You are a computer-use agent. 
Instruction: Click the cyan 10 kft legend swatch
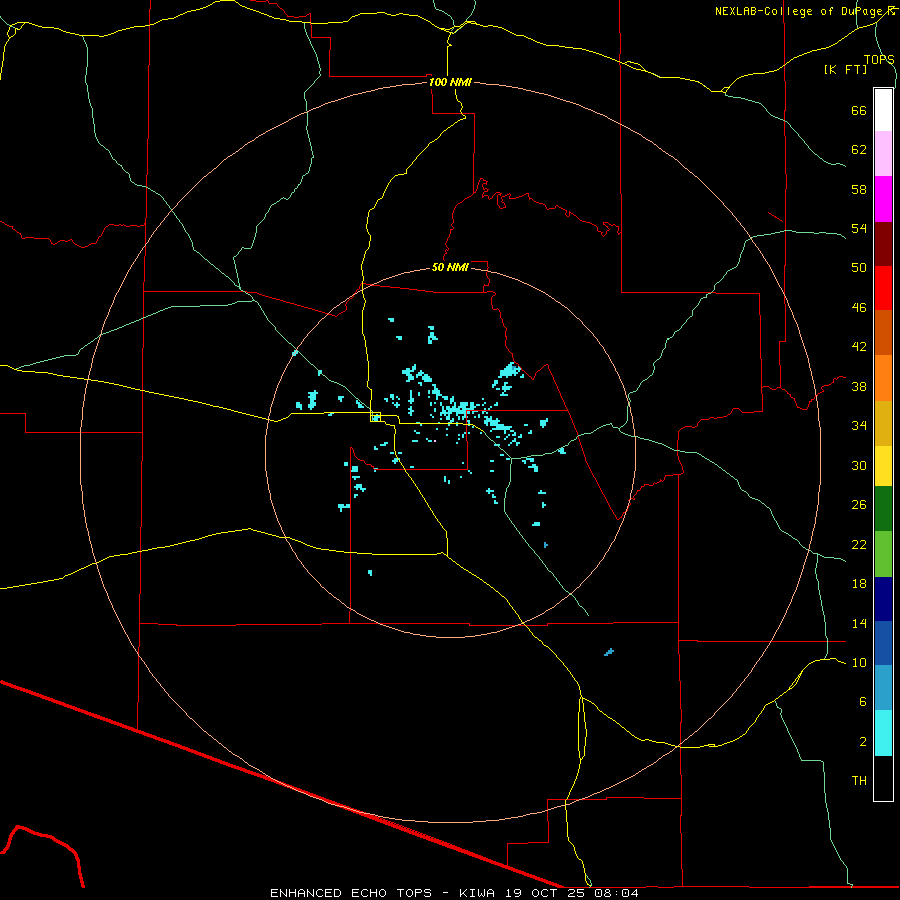click(x=883, y=734)
